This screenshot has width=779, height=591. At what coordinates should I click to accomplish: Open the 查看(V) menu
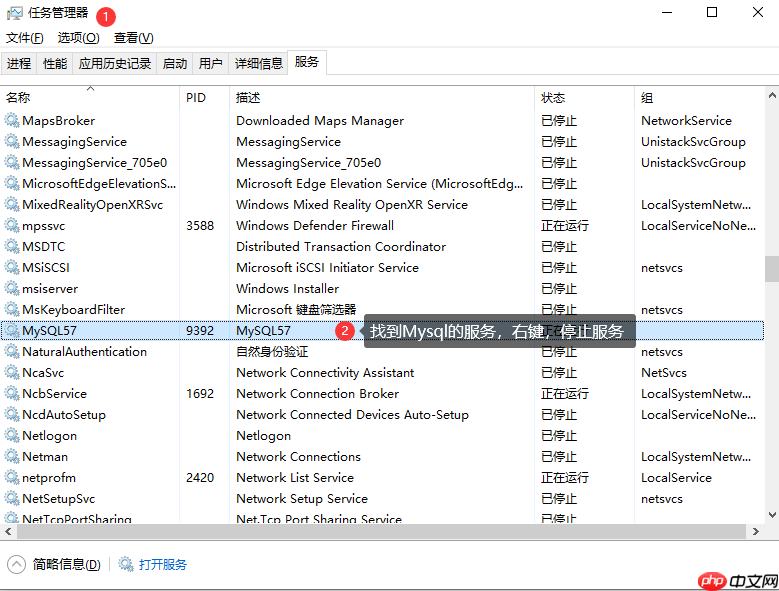(x=134, y=38)
